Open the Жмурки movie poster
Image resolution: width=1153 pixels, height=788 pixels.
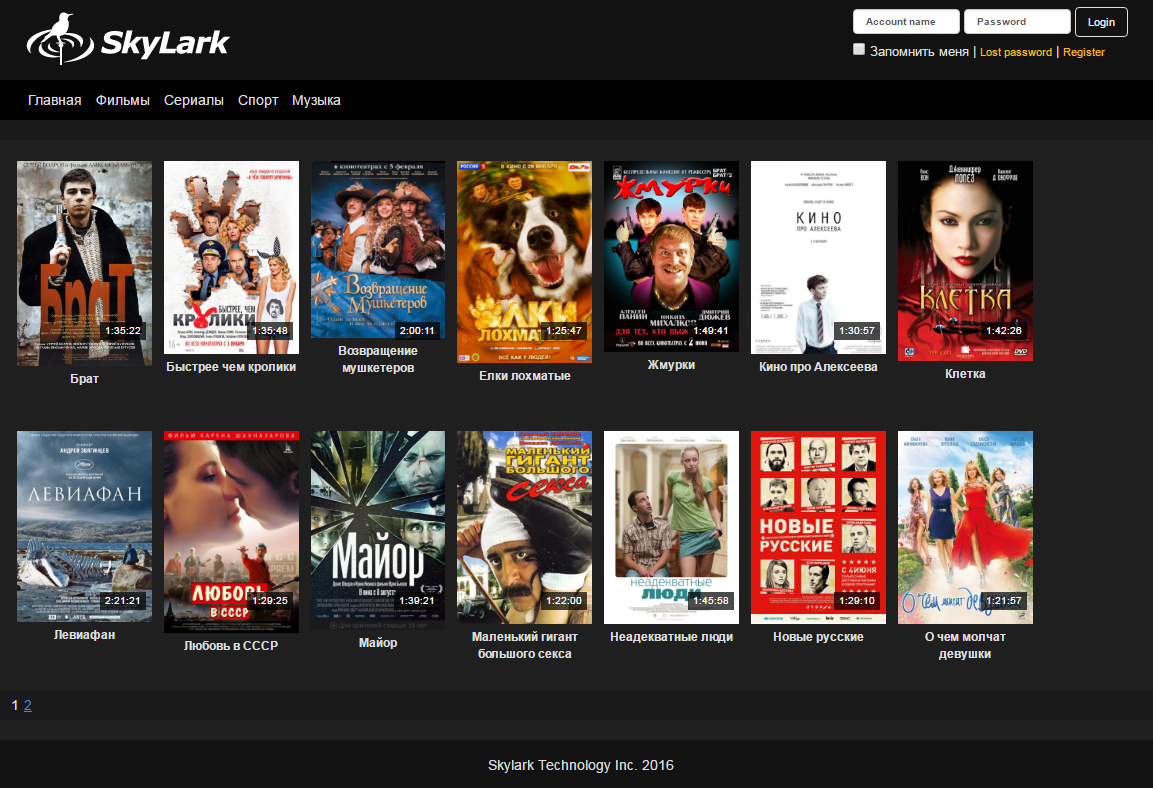click(671, 257)
